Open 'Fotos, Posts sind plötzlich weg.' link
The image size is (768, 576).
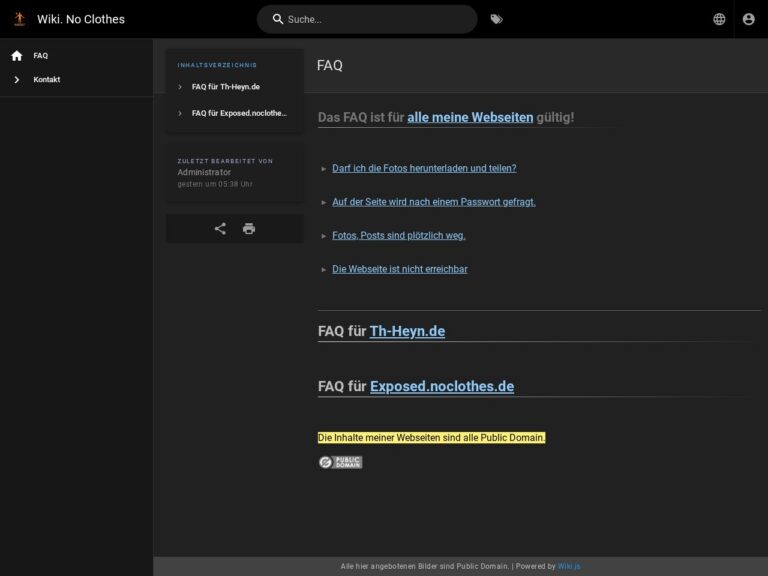tap(398, 236)
